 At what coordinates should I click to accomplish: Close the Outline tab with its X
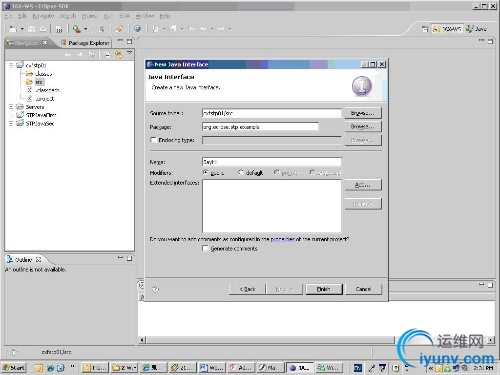pyautogui.click(x=38, y=259)
